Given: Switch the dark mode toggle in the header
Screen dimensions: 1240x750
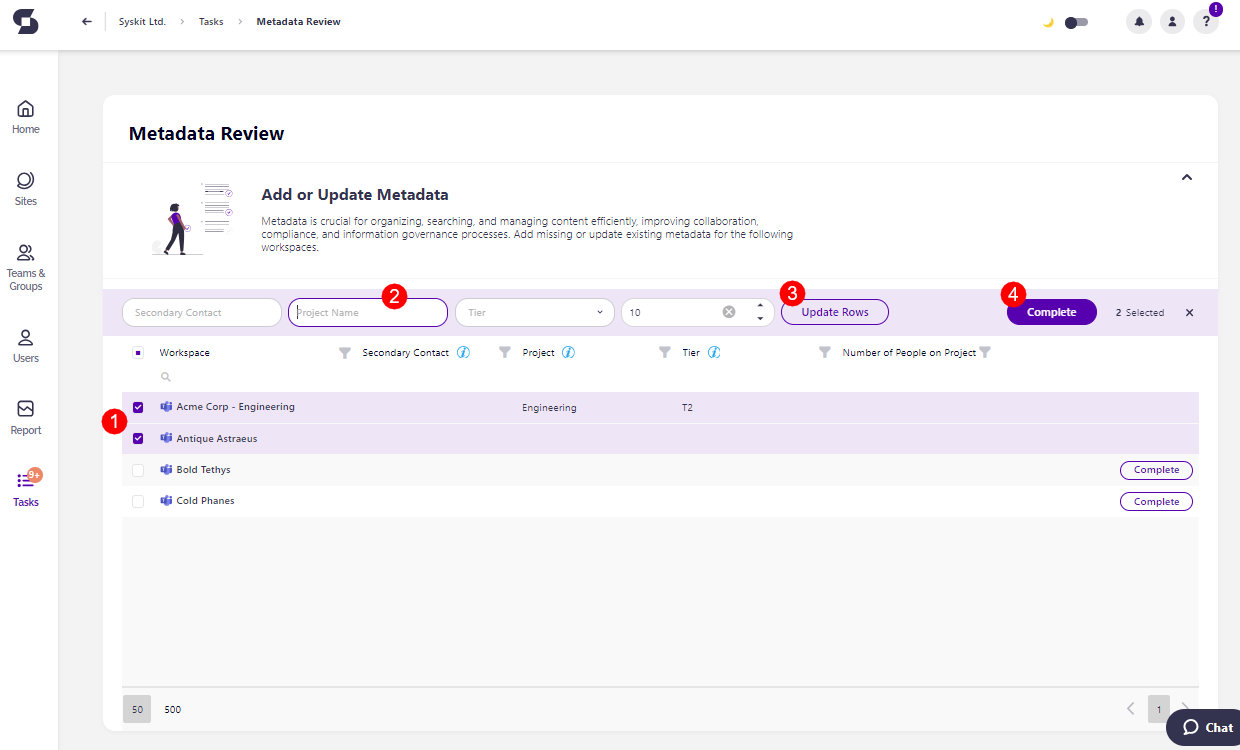Looking at the screenshot, I should [x=1078, y=21].
